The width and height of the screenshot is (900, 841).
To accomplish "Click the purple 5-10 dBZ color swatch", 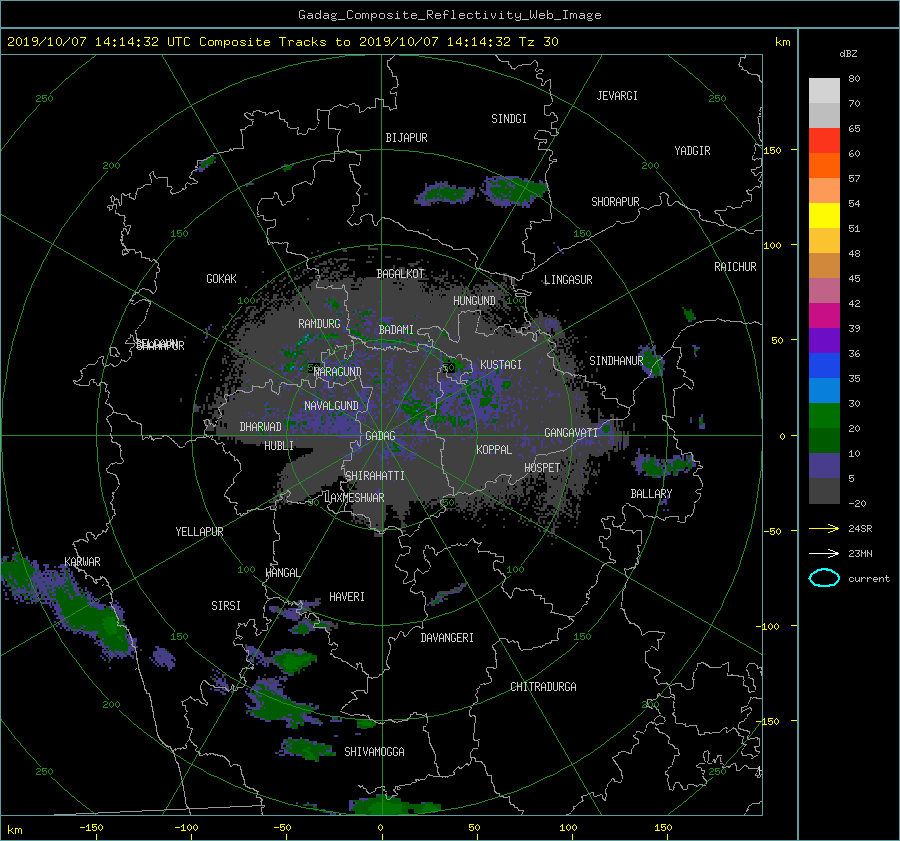I will click(x=824, y=466).
